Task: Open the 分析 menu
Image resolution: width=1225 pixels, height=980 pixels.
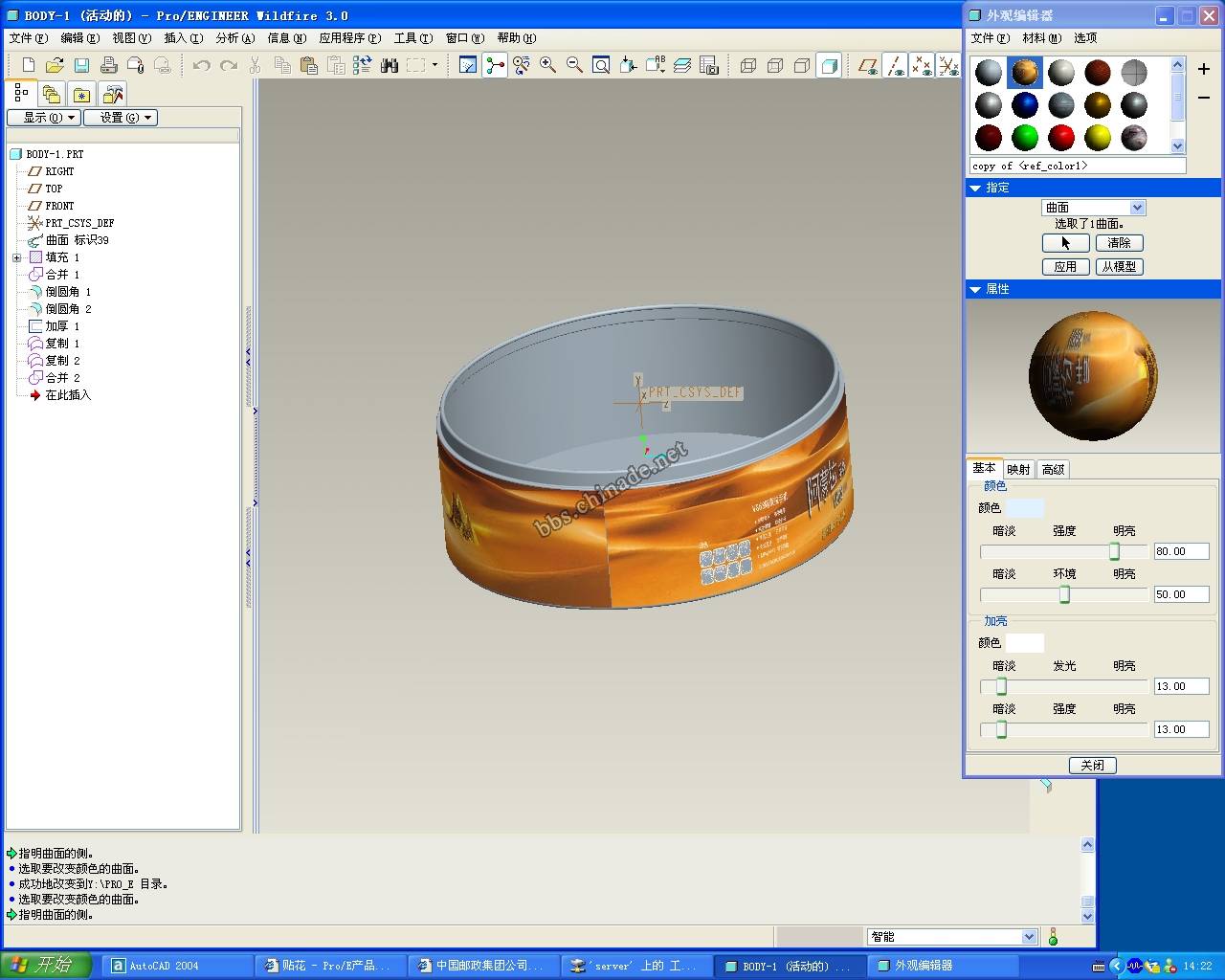Action: 234,38
